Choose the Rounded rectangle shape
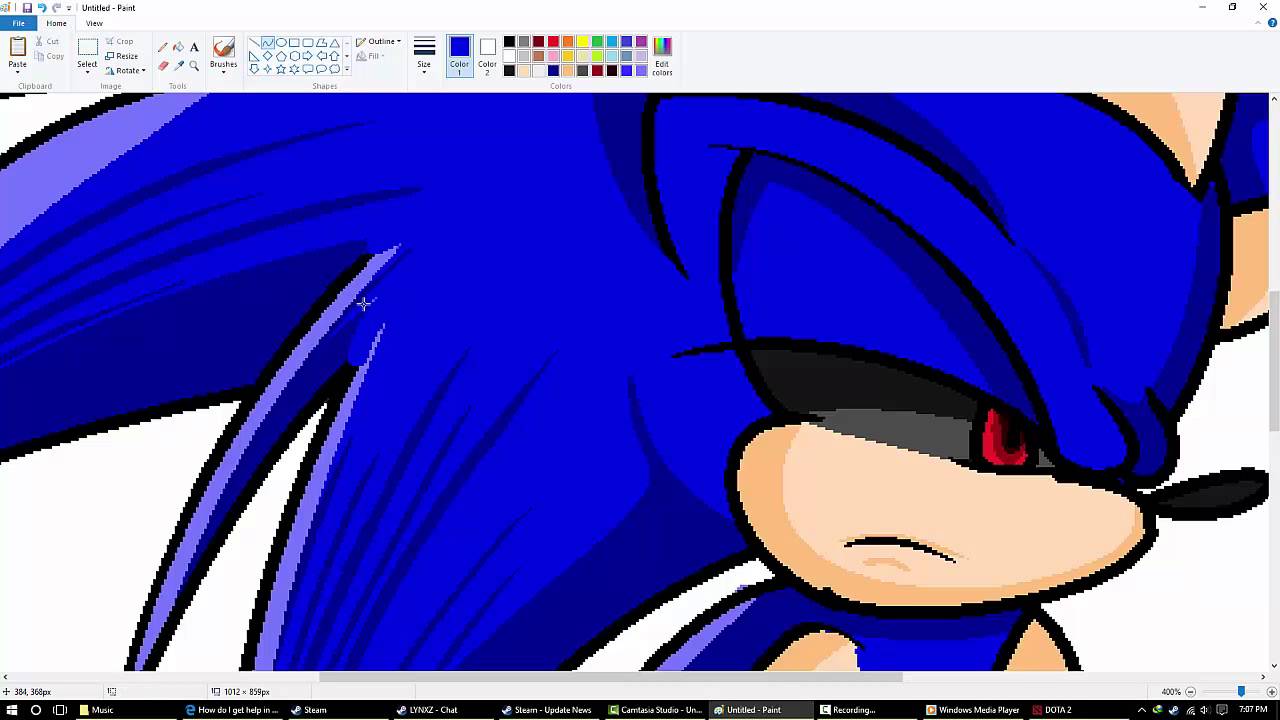This screenshot has height=720, width=1280. (x=307, y=43)
